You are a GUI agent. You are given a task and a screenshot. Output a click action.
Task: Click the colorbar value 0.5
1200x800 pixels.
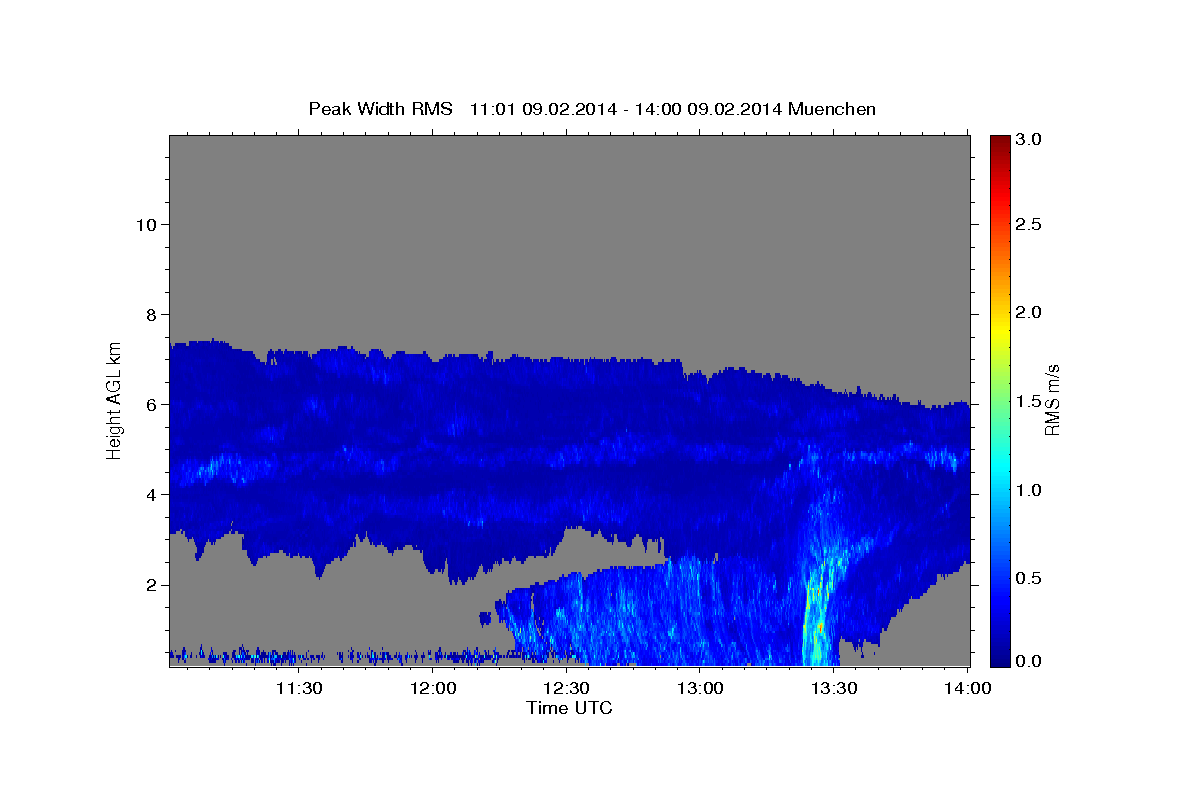1029,578
